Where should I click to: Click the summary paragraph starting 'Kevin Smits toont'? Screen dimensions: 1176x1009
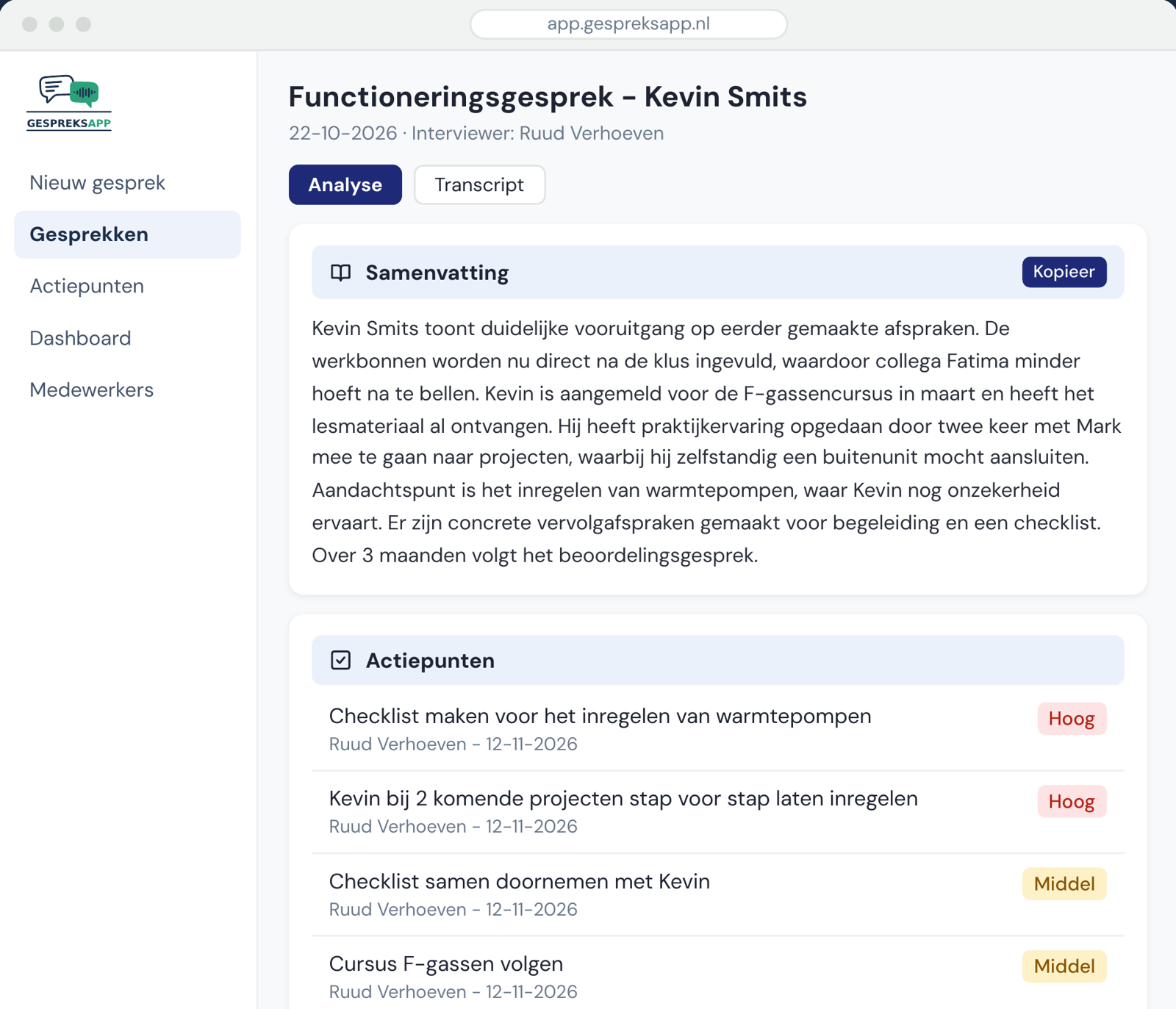[717, 442]
